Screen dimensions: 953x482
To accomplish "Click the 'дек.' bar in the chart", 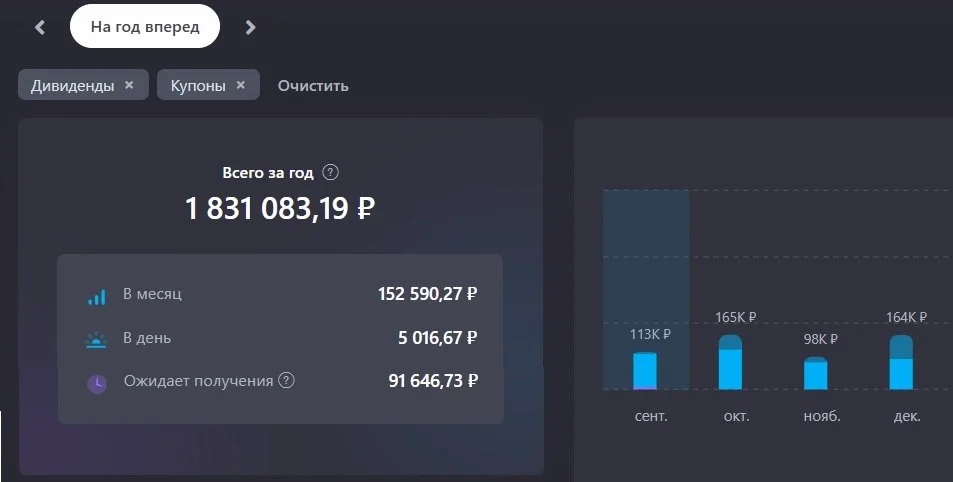I will pyautogui.click(x=901, y=362).
